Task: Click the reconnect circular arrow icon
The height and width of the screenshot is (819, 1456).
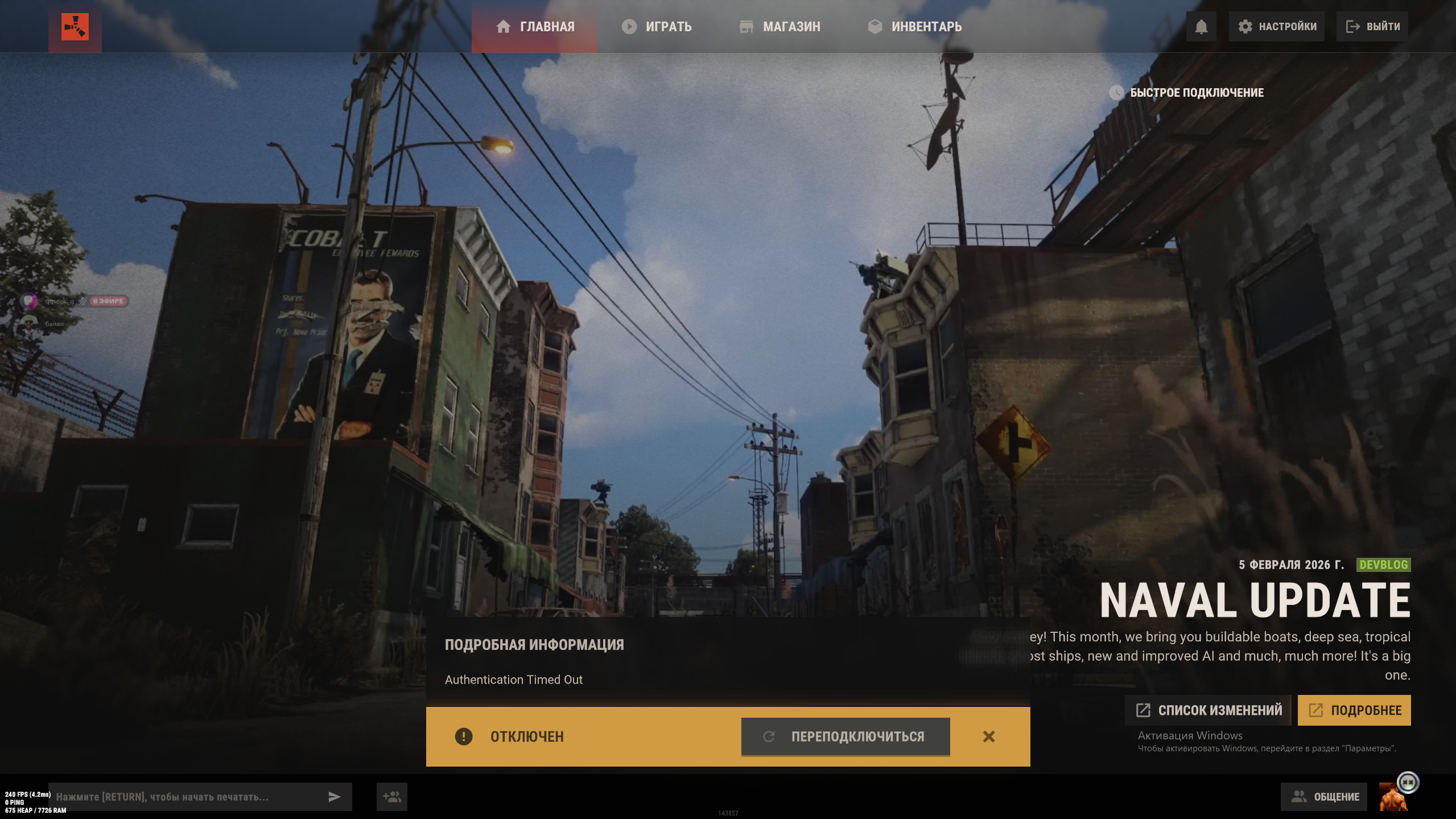Action: pos(769,736)
